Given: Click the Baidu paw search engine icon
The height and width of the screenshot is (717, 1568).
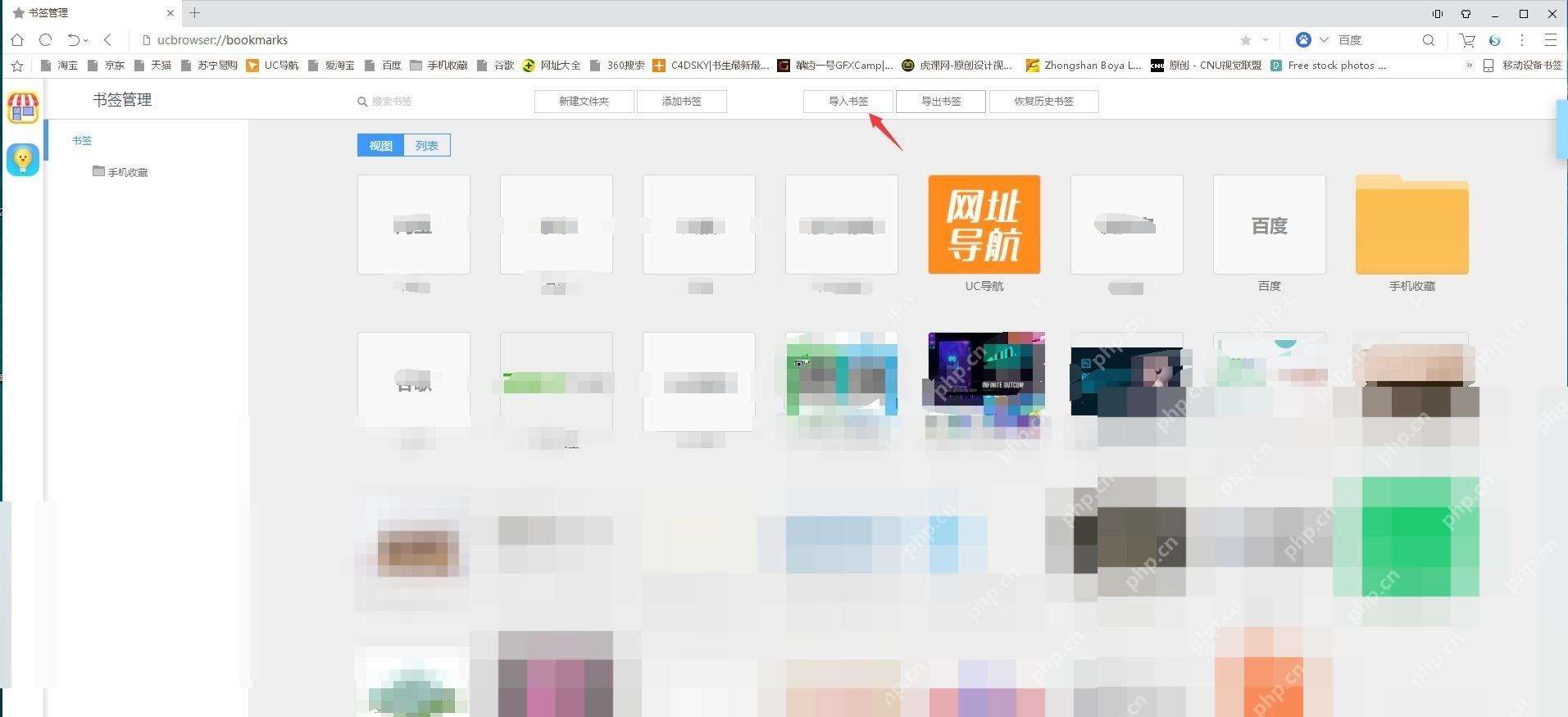Looking at the screenshot, I should point(1303,40).
